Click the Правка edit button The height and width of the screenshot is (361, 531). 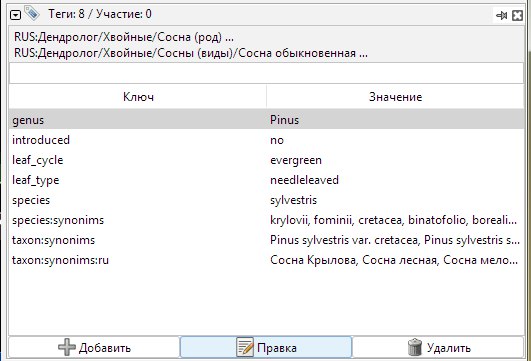pos(266,347)
